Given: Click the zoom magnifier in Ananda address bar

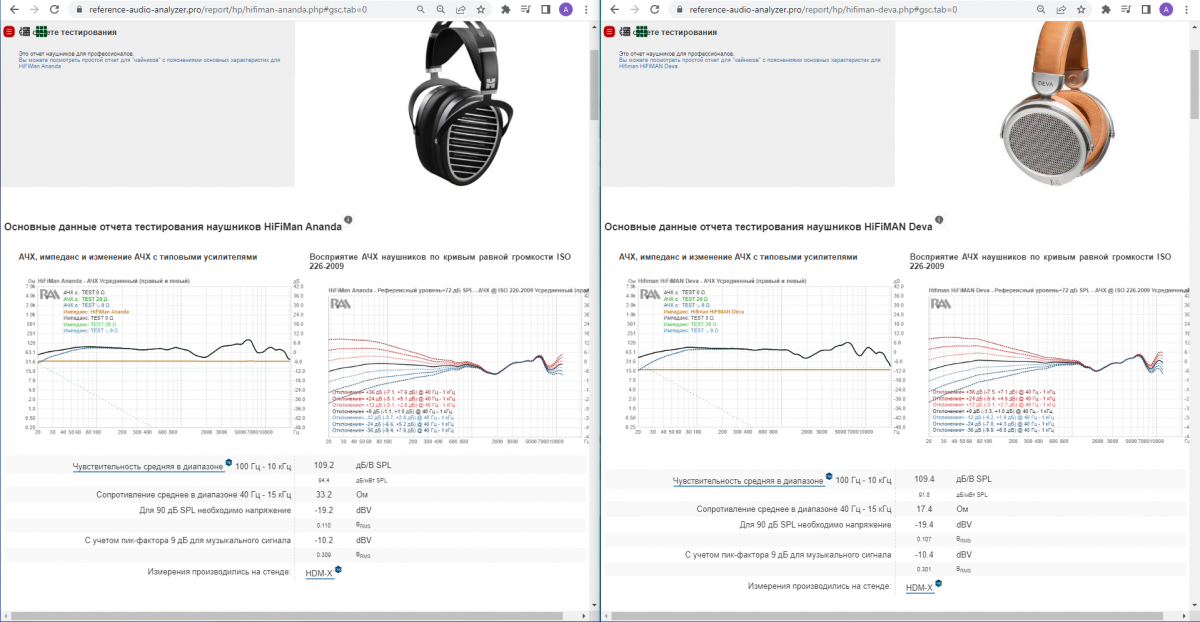Looking at the screenshot, I should pos(441,9).
